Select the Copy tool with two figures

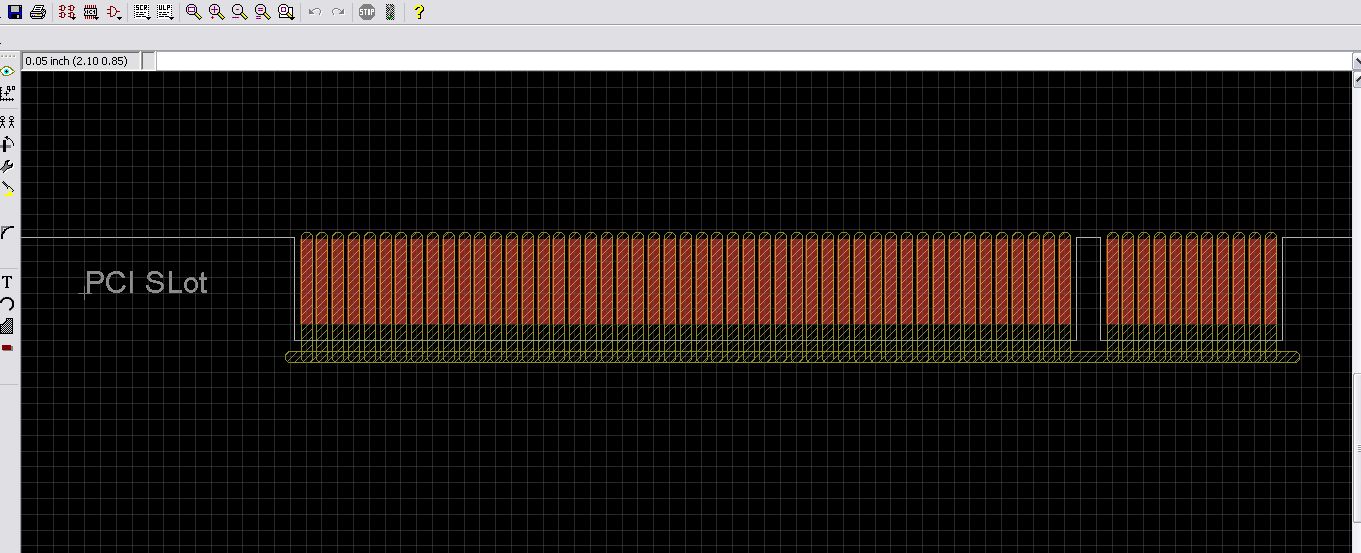(x=8, y=122)
